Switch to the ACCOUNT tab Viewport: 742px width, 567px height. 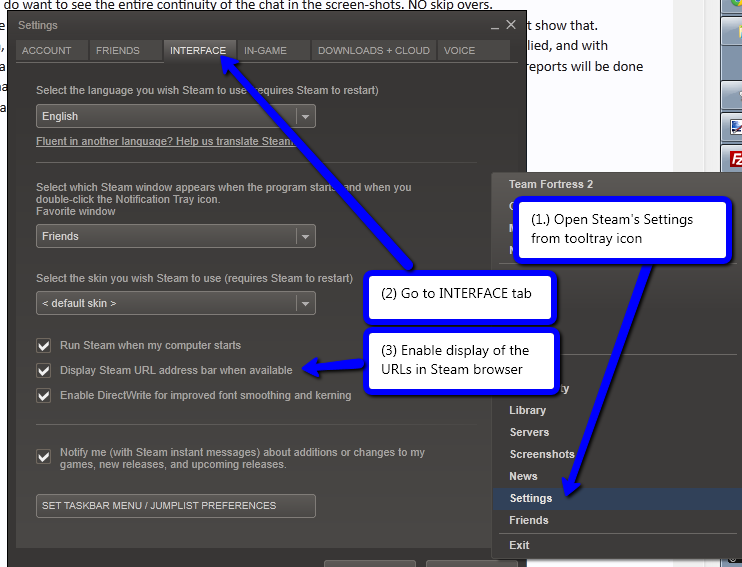point(52,51)
